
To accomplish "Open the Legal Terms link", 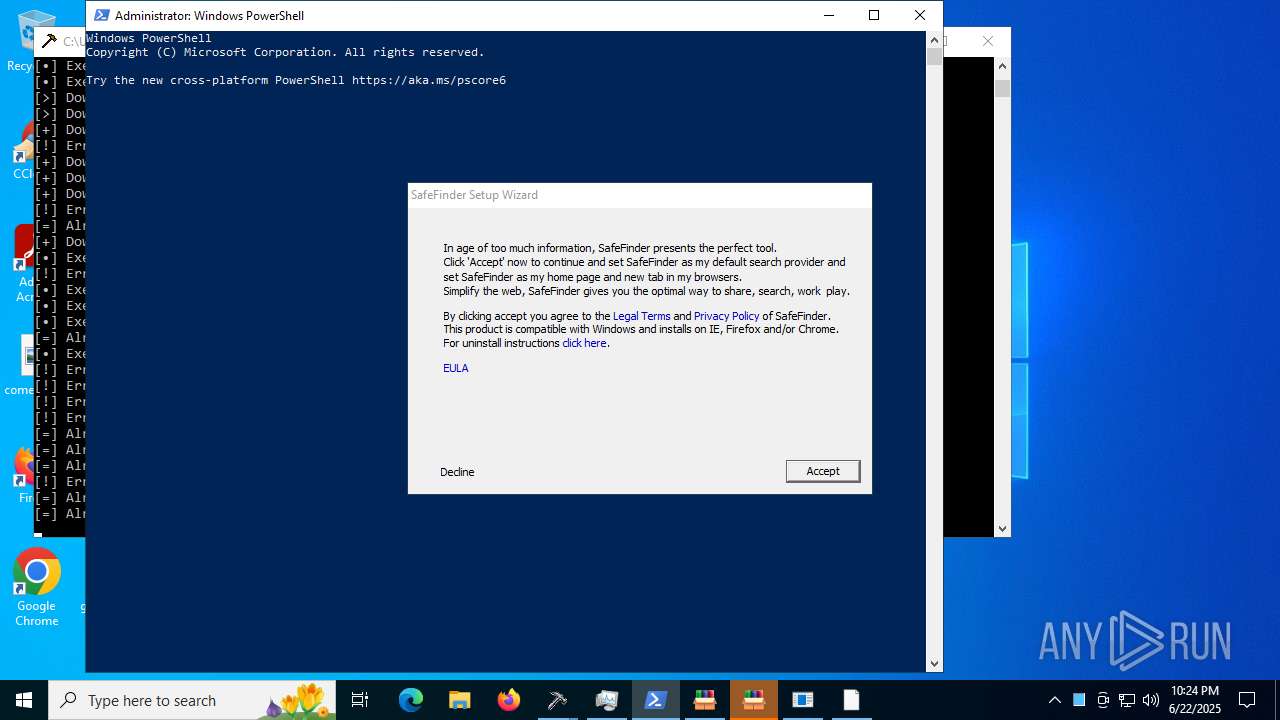I will [x=641, y=316].
